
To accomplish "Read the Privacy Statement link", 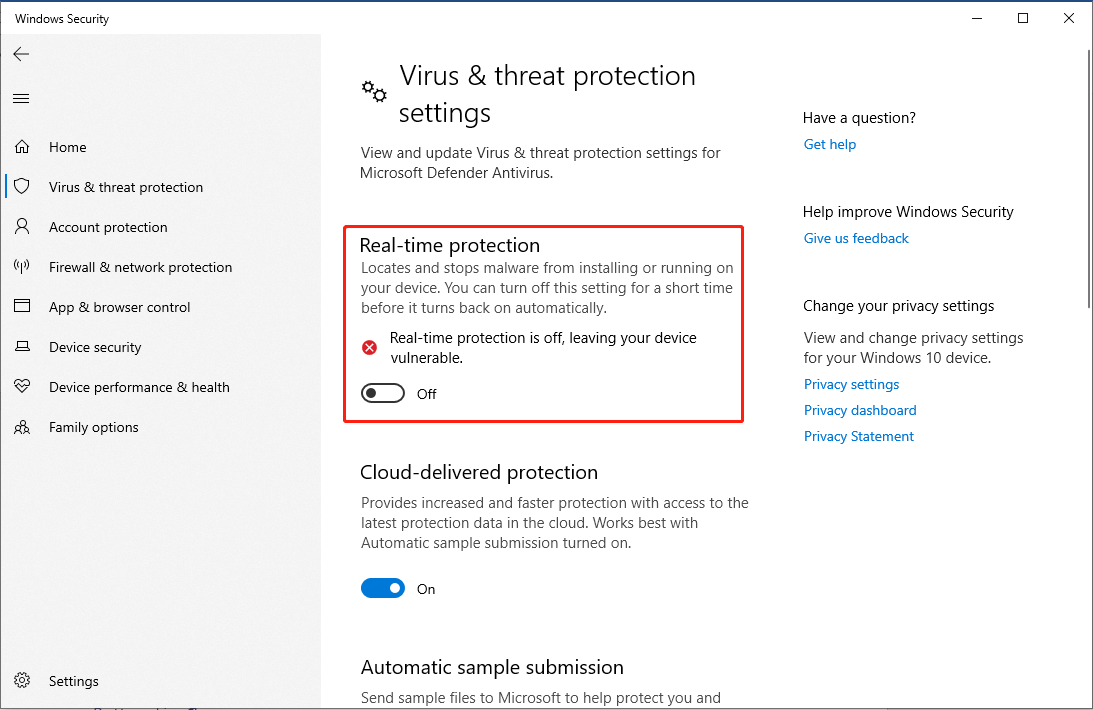I will [859, 436].
